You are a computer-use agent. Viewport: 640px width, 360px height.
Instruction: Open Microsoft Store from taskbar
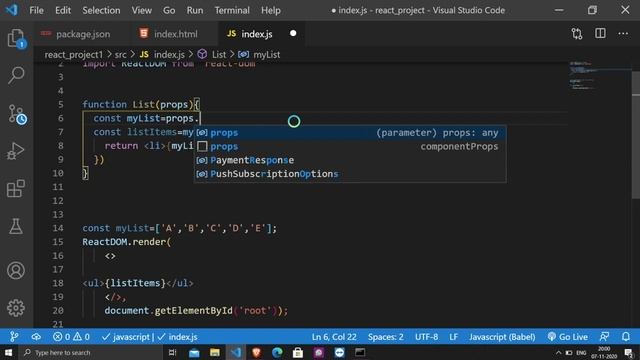click(298, 352)
